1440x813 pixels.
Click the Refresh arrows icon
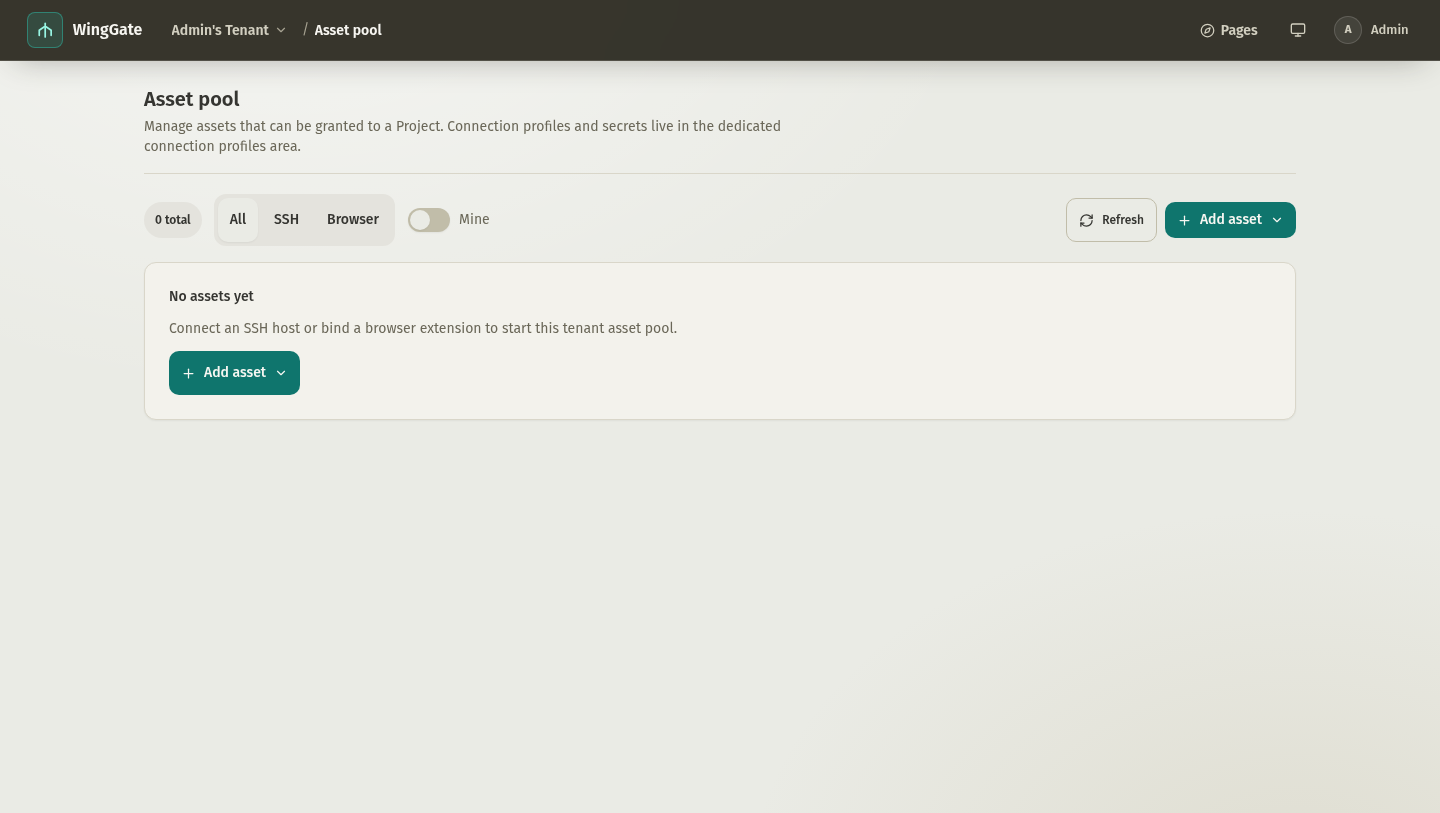point(1086,220)
